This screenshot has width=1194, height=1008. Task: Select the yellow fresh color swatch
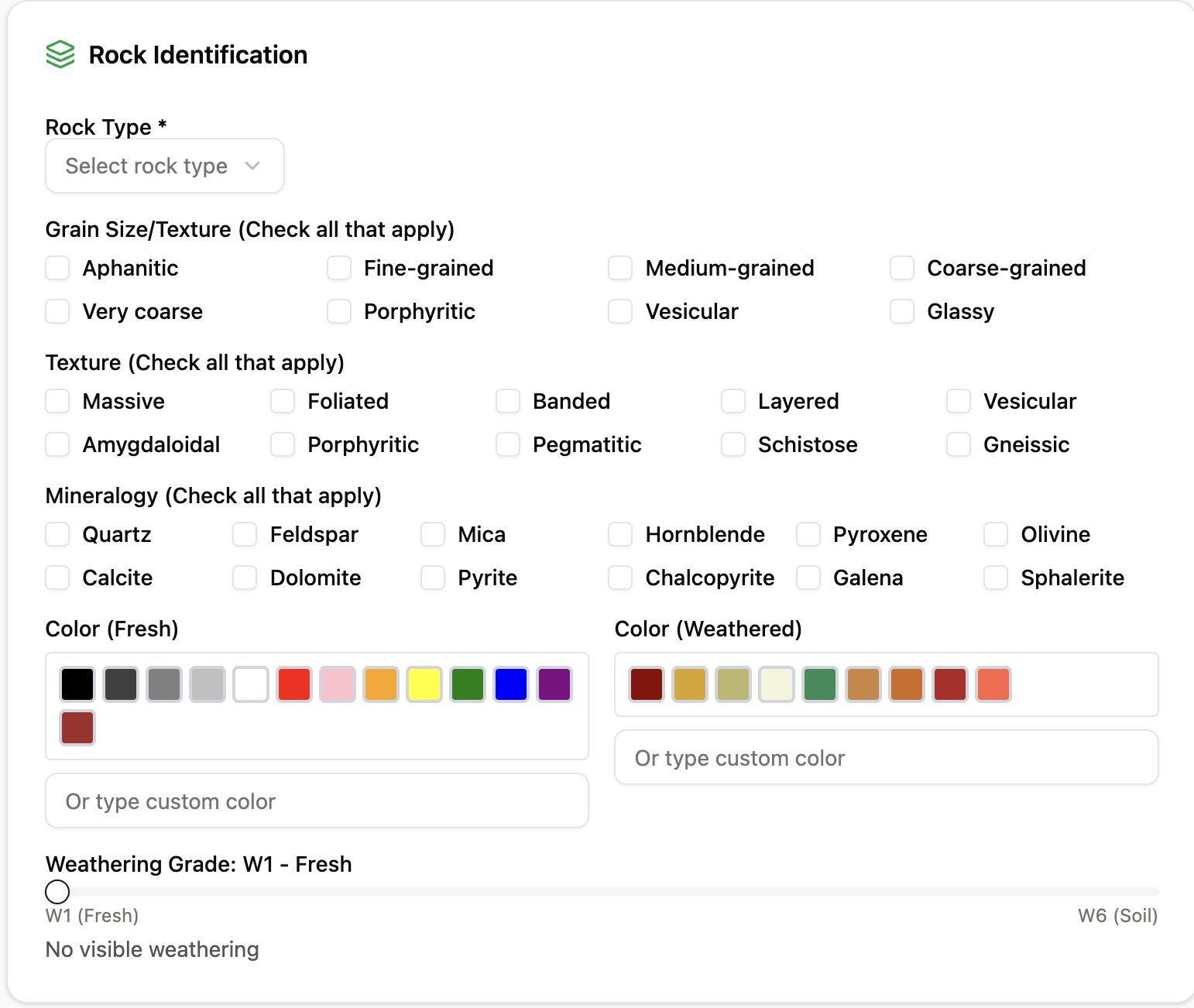(424, 684)
